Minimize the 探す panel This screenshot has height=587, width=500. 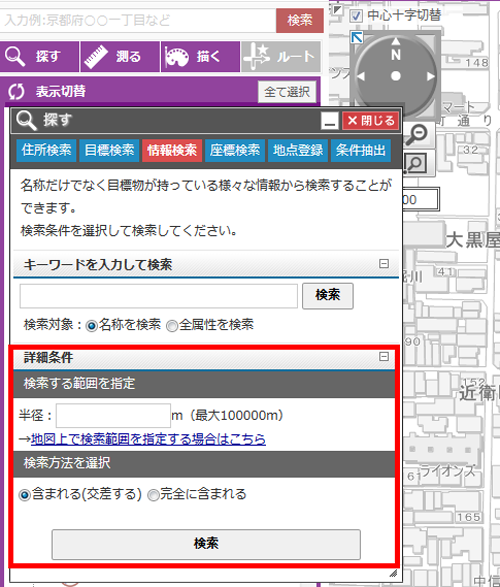coord(330,121)
